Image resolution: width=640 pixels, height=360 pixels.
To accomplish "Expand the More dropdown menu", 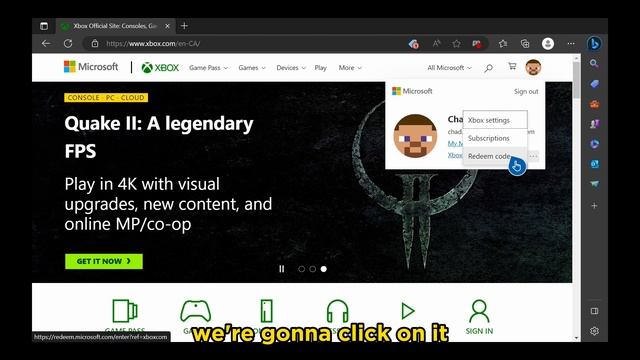I will (350, 68).
